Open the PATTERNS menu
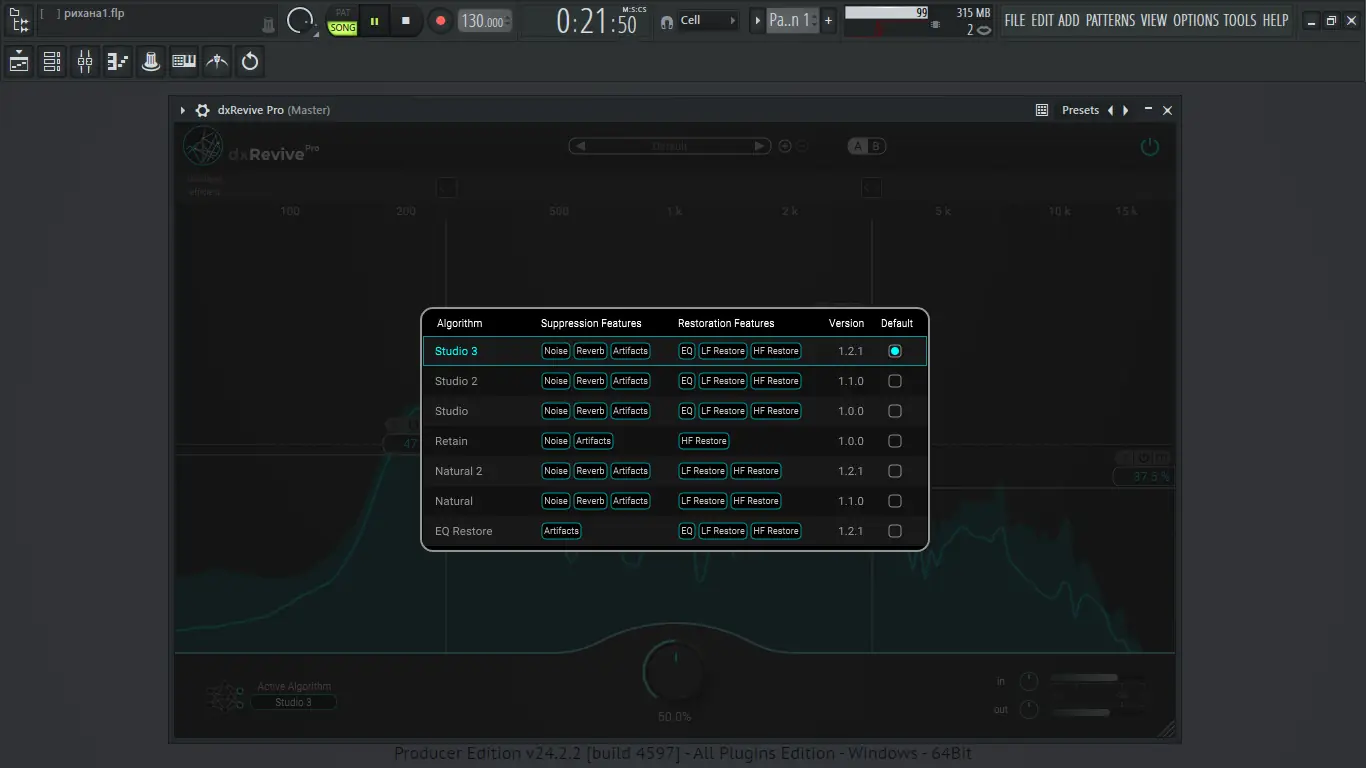1366x768 pixels. [1110, 20]
